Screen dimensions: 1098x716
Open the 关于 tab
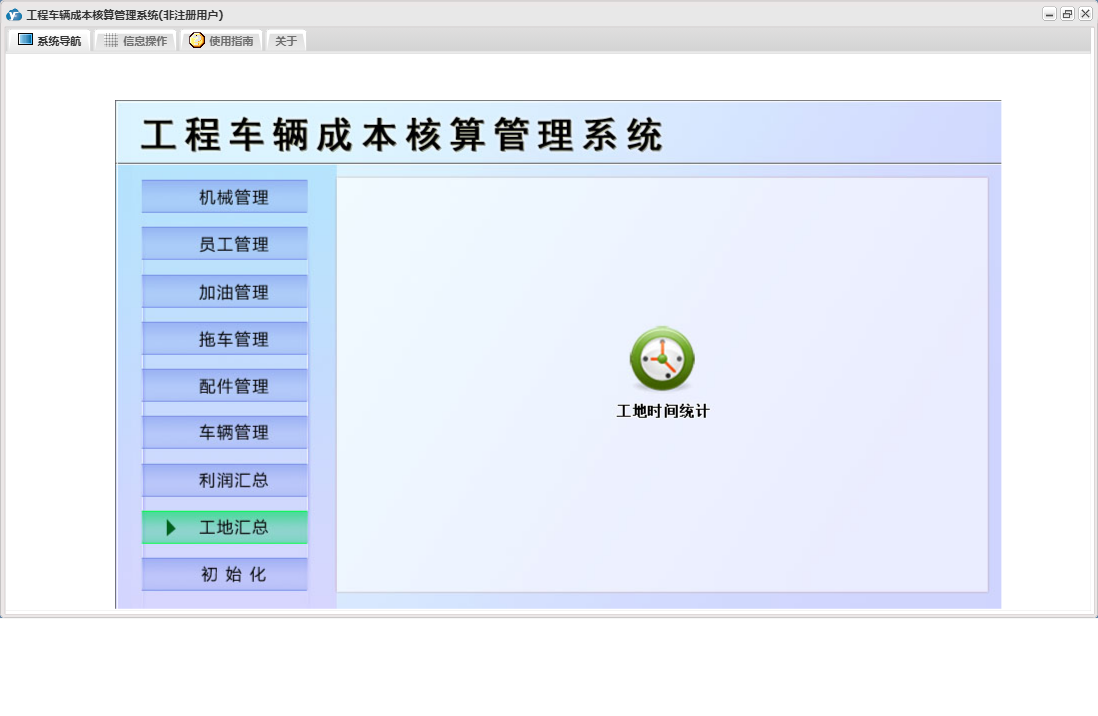tap(286, 41)
